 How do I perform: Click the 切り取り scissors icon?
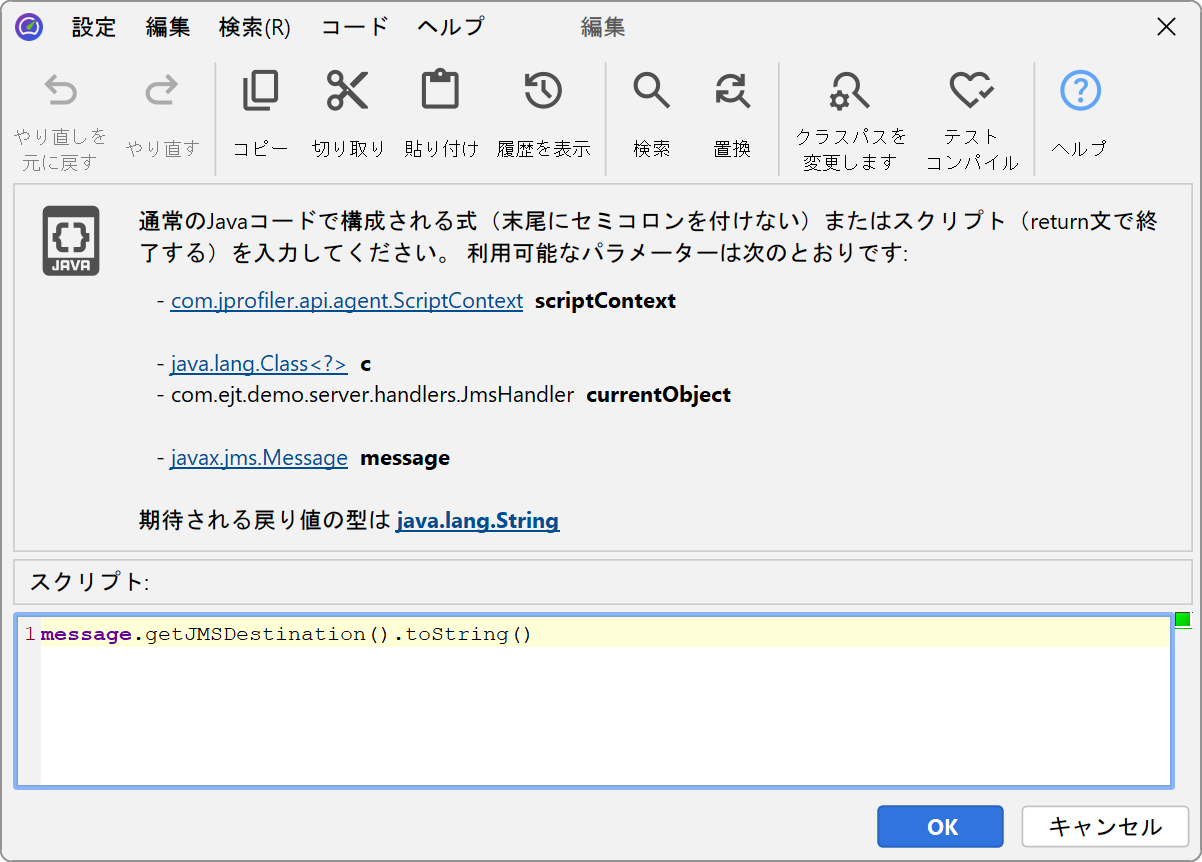click(x=348, y=92)
